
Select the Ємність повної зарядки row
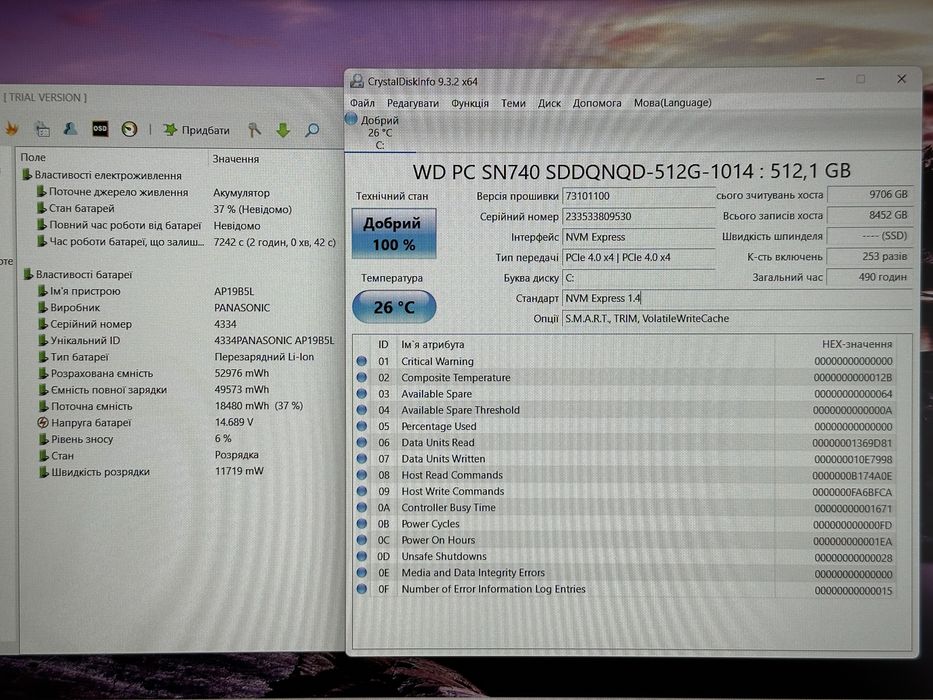tap(179, 390)
